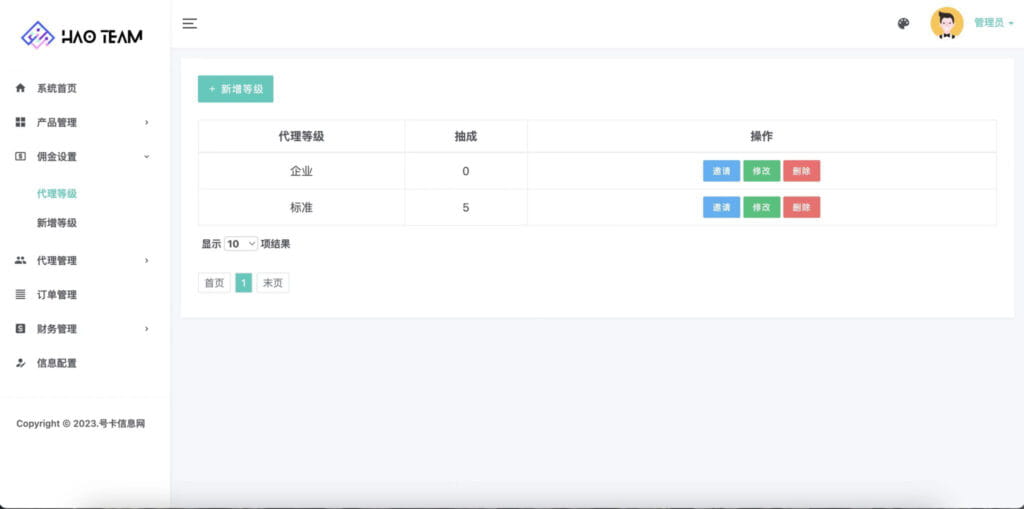Open the theme palette icon
Screen dimensions: 1024x509
[903, 23]
